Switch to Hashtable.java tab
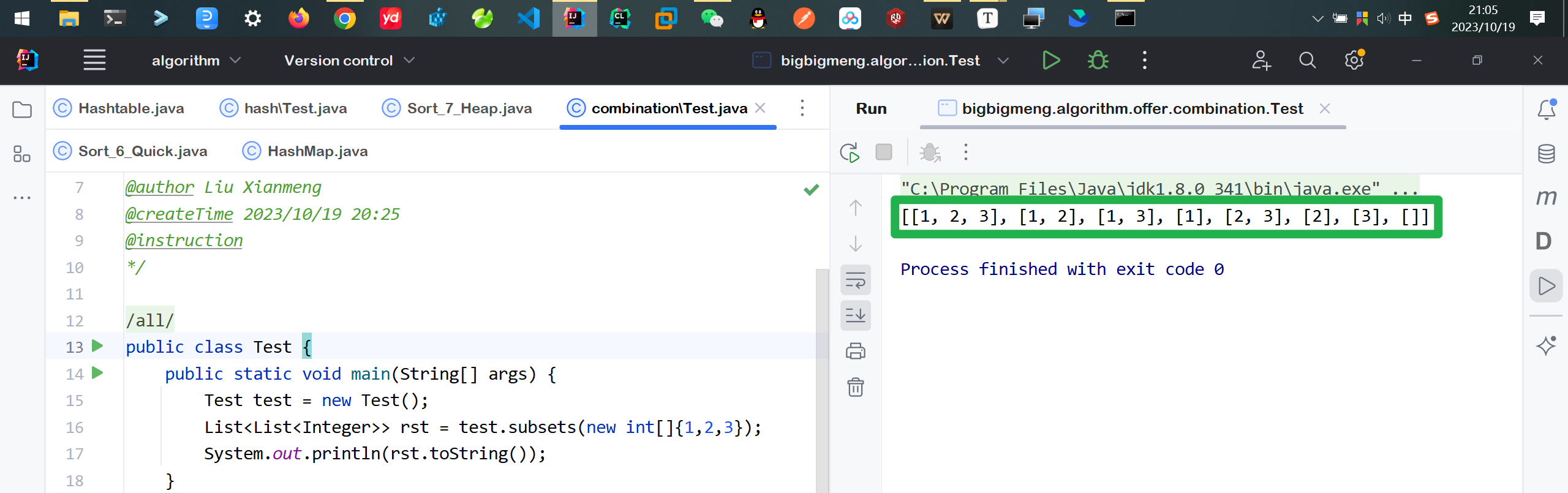 pos(119,108)
